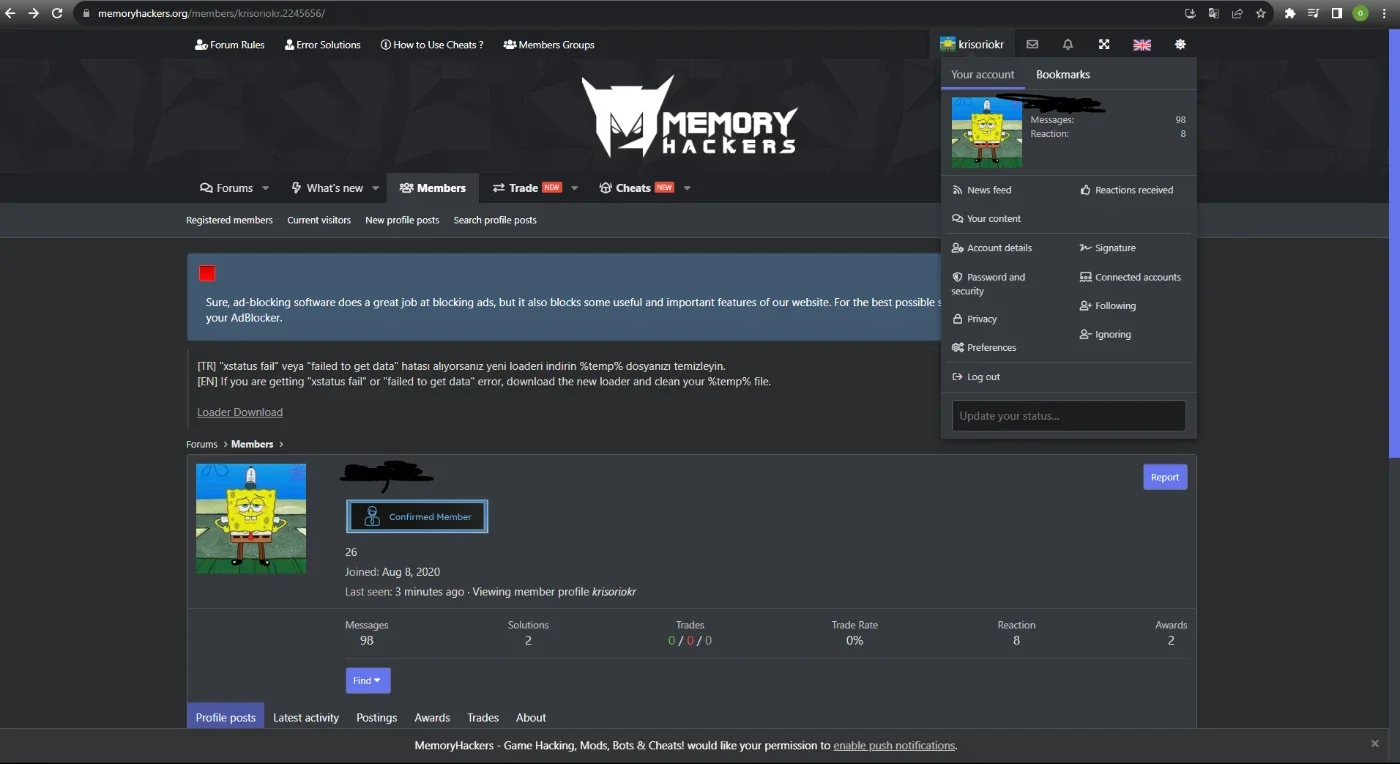
Task: Select the Postings tab
Action: (377, 717)
